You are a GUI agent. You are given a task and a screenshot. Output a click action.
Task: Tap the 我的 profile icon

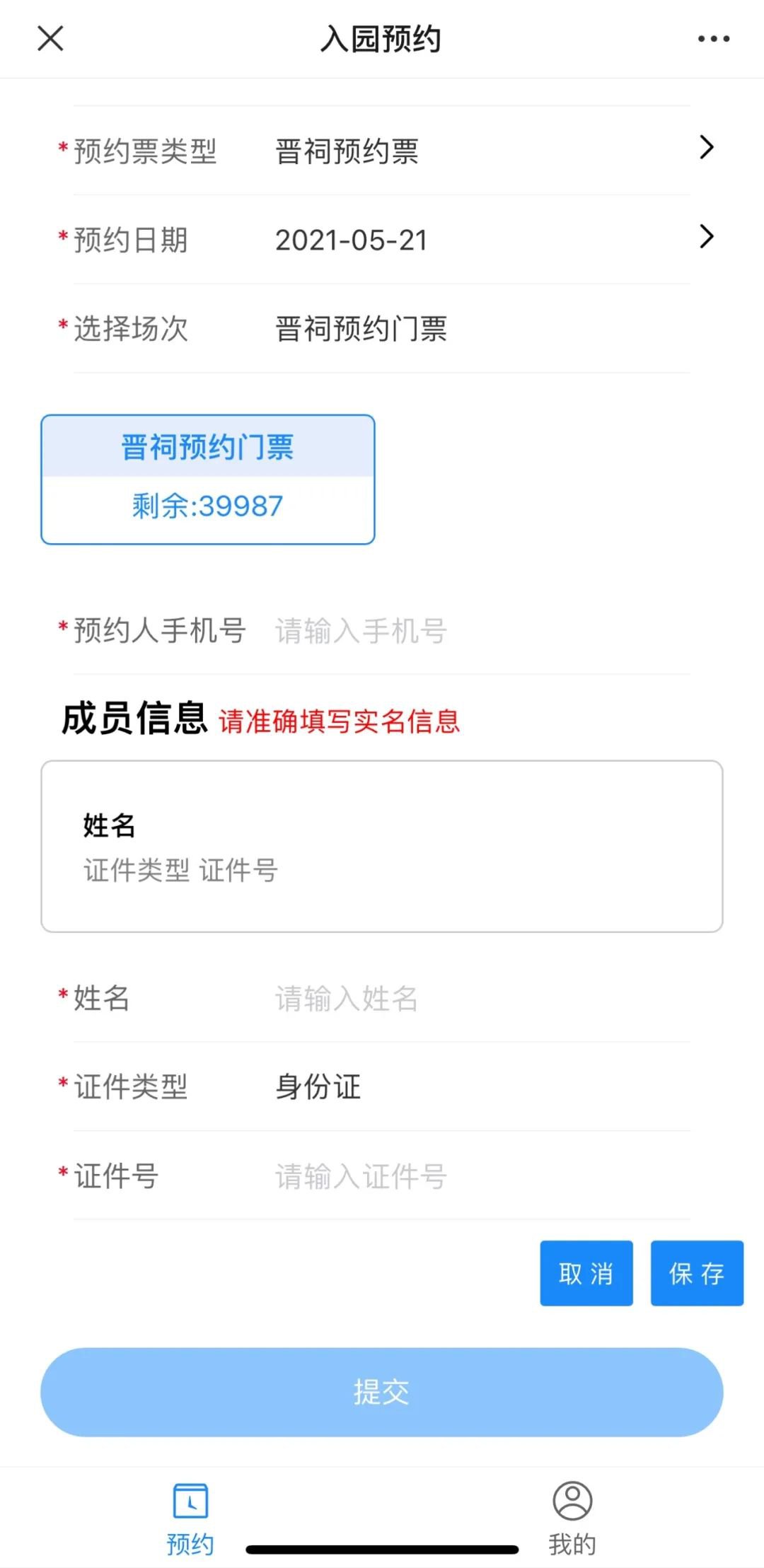pos(572,1500)
